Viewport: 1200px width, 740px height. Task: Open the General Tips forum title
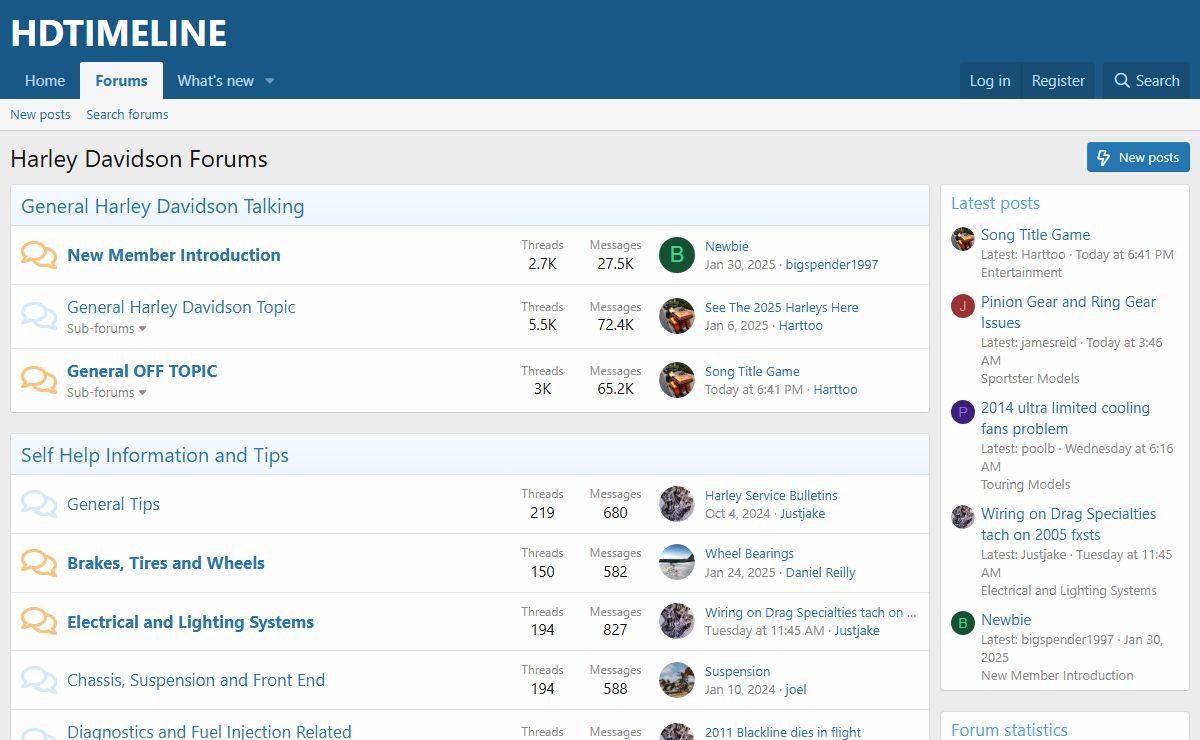[x=113, y=504]
